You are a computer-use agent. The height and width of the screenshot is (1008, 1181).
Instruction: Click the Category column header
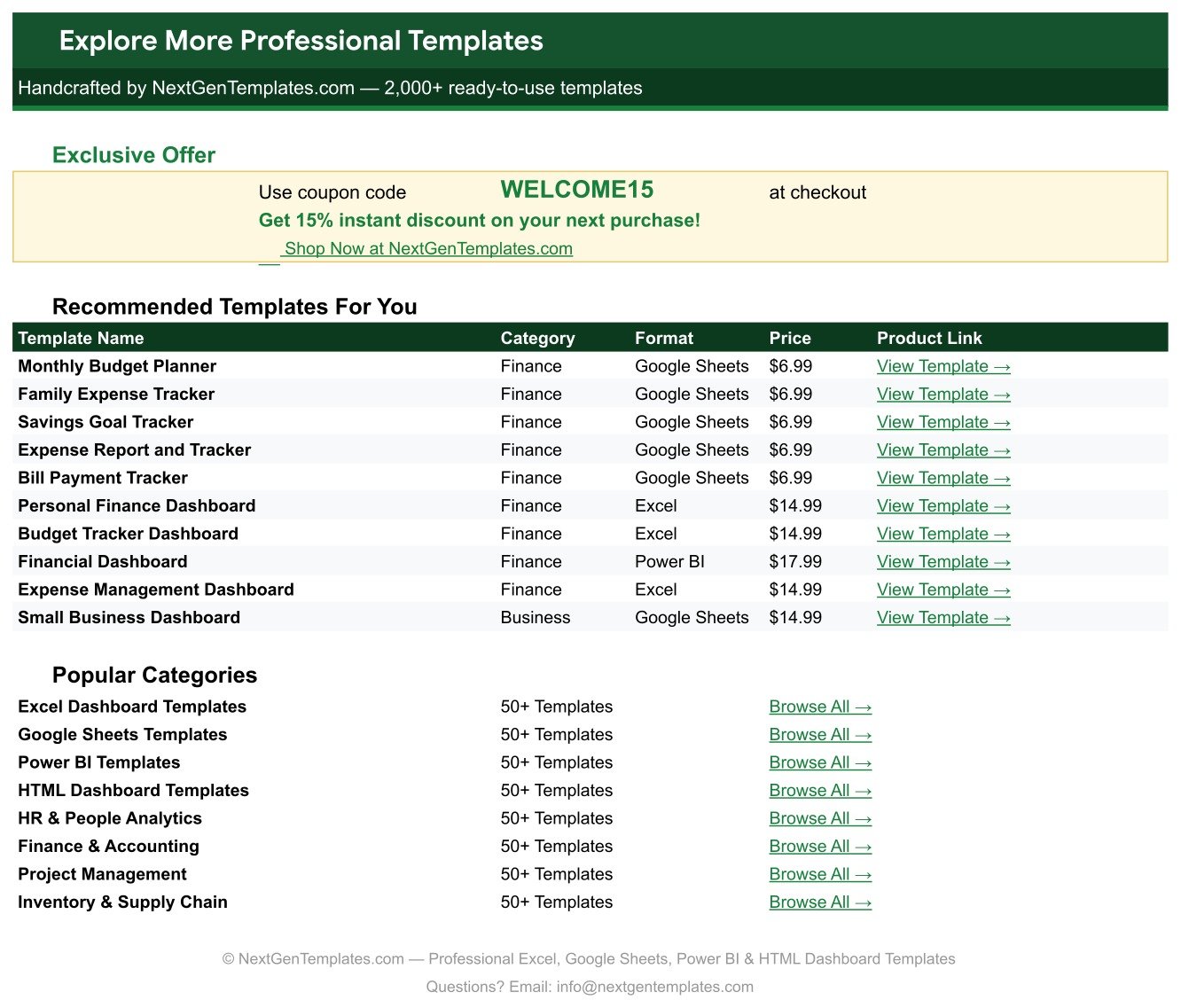[x=537, y=338]
